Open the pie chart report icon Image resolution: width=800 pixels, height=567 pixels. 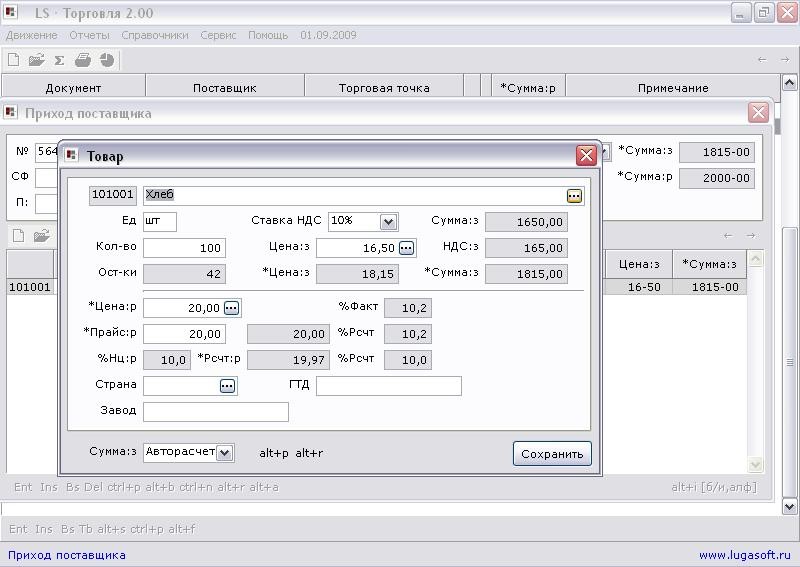click(x=107, y=60)
